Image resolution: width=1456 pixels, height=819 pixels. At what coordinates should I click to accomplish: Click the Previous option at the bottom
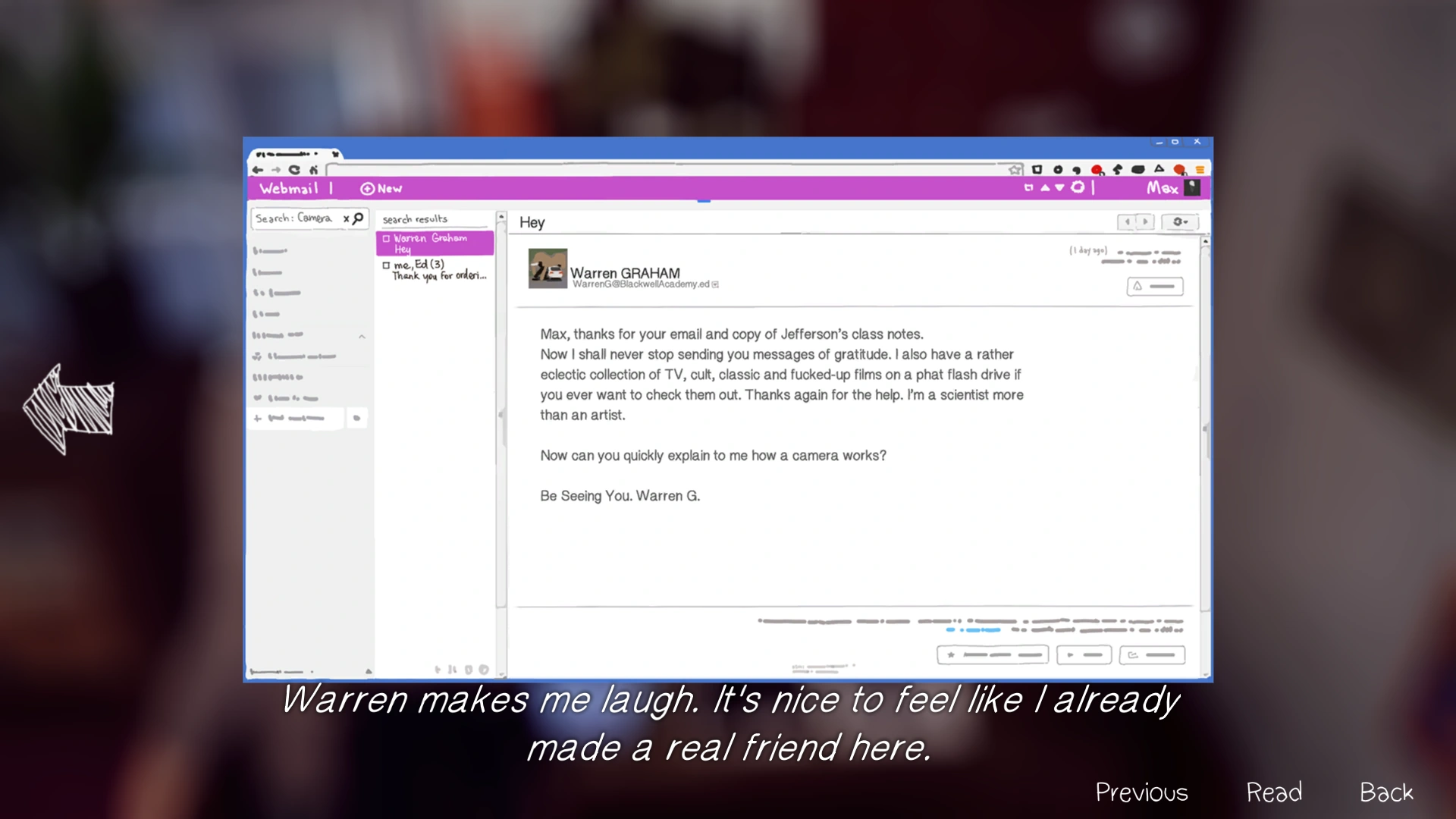coord(1141,792)
